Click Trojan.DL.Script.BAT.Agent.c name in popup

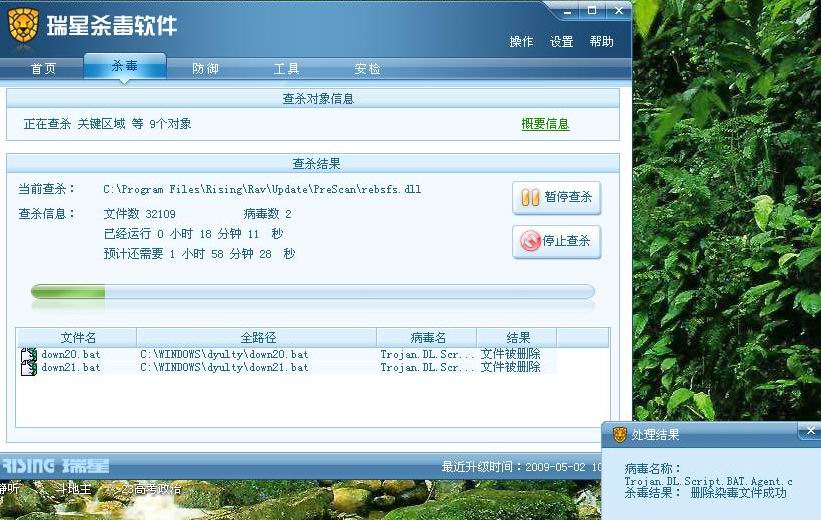tap(708, 481)
